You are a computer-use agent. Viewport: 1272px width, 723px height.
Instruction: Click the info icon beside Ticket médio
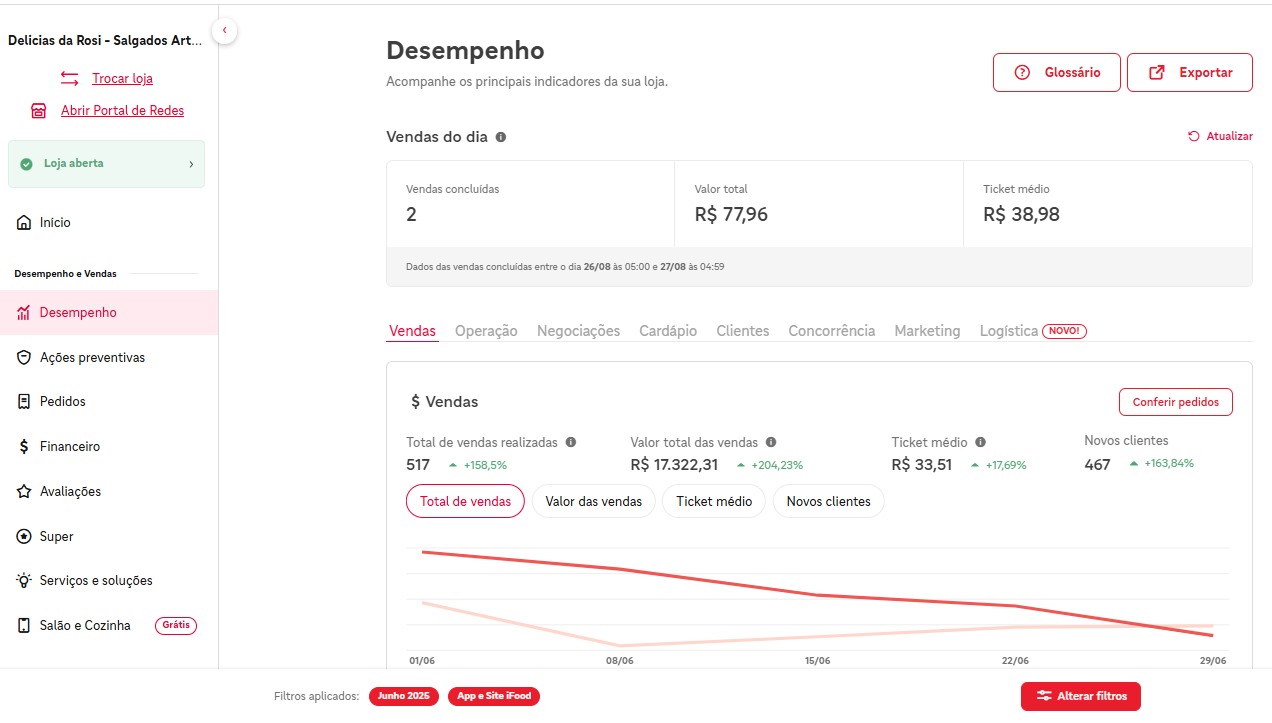[x=981, y=442]
